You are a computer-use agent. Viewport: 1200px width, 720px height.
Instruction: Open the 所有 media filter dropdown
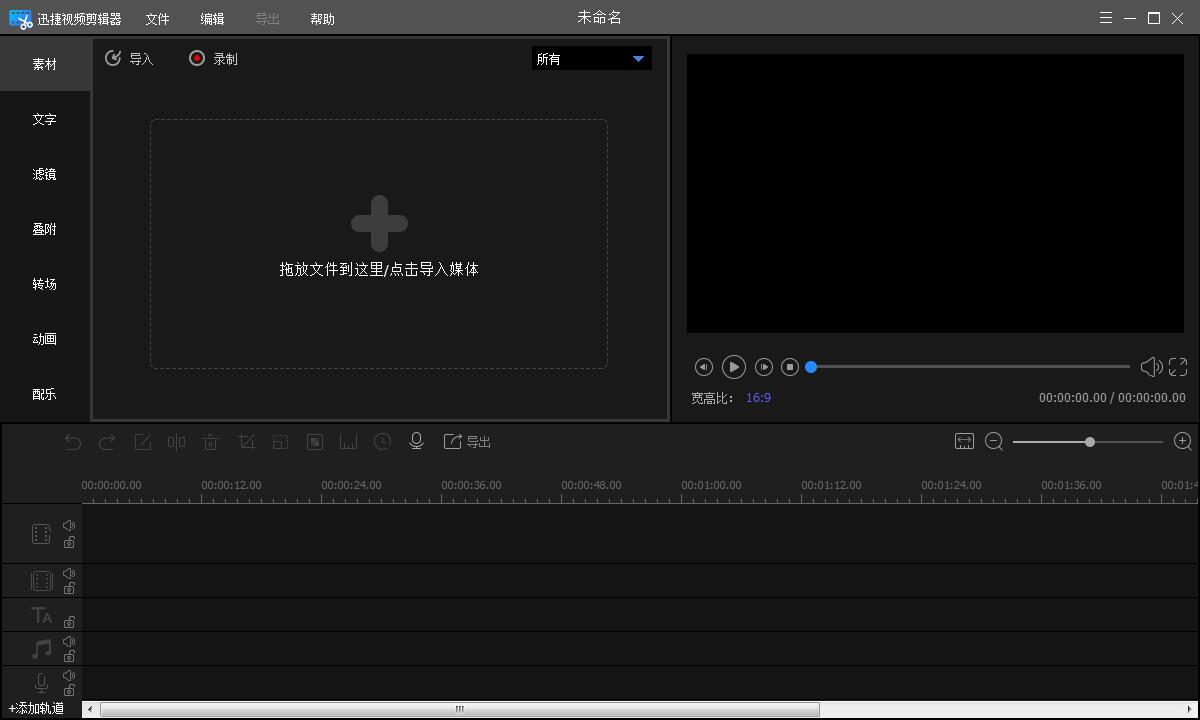(591, 58)
